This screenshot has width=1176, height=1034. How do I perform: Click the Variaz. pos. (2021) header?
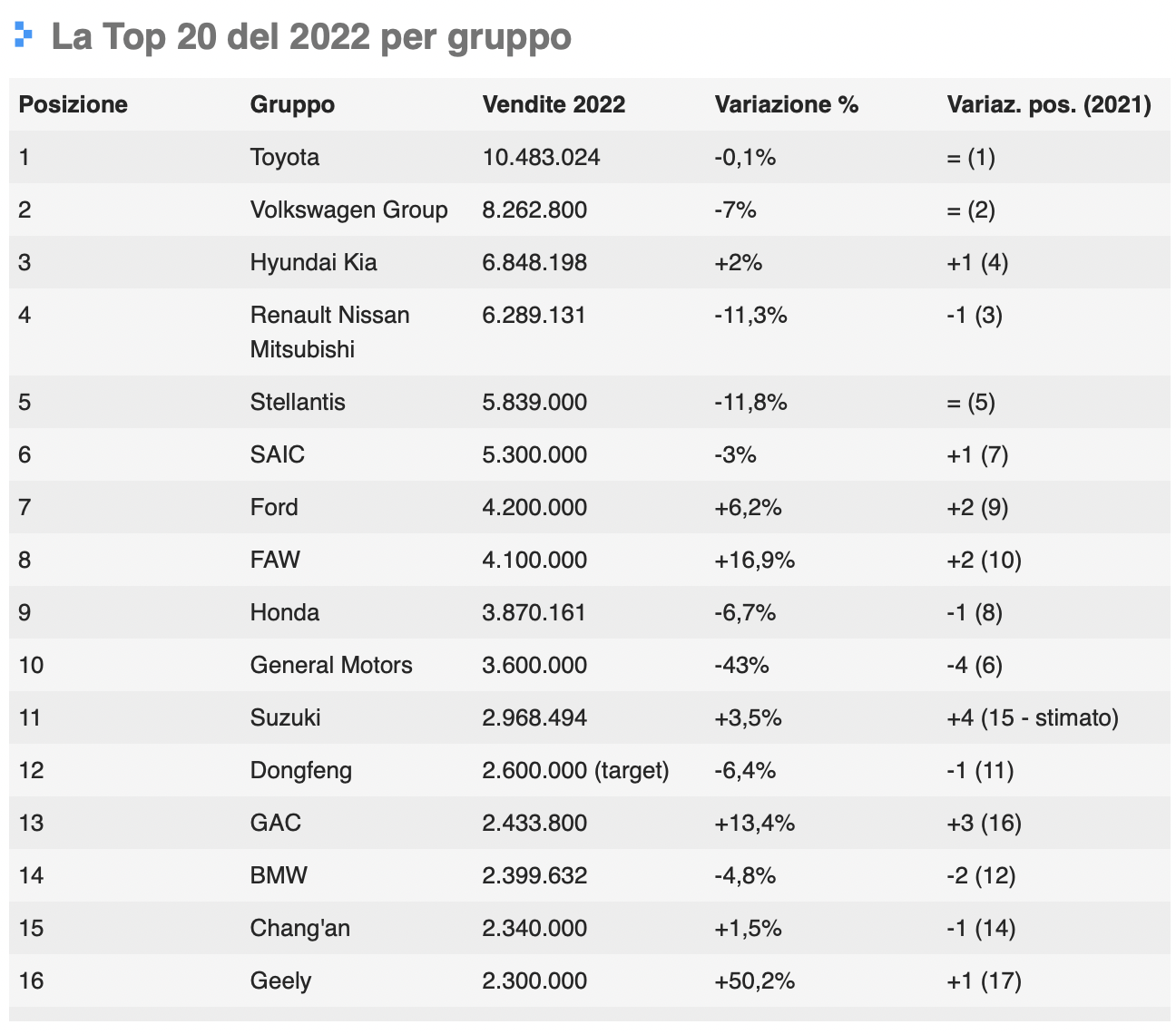click(x=1048, y=104)
